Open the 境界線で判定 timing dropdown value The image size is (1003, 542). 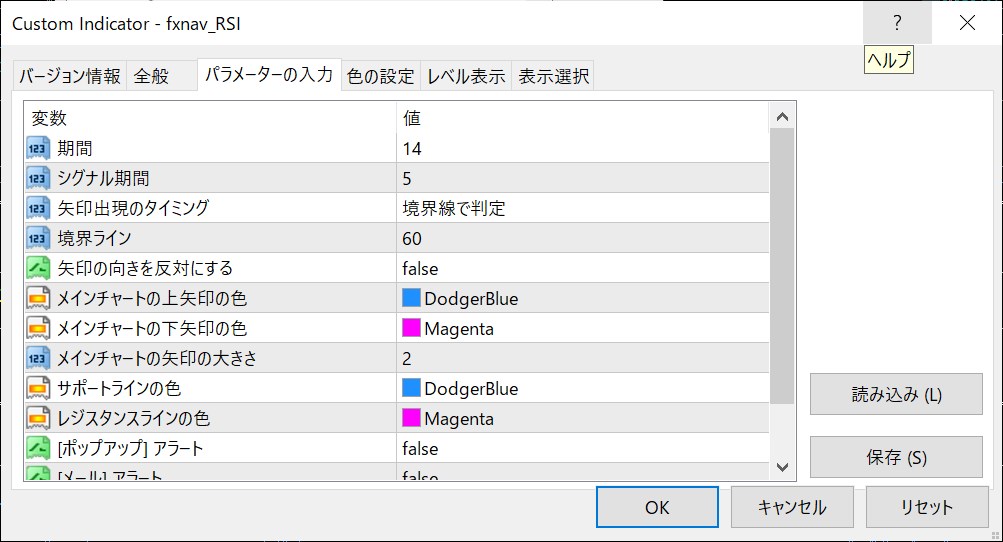click(453, 208)
